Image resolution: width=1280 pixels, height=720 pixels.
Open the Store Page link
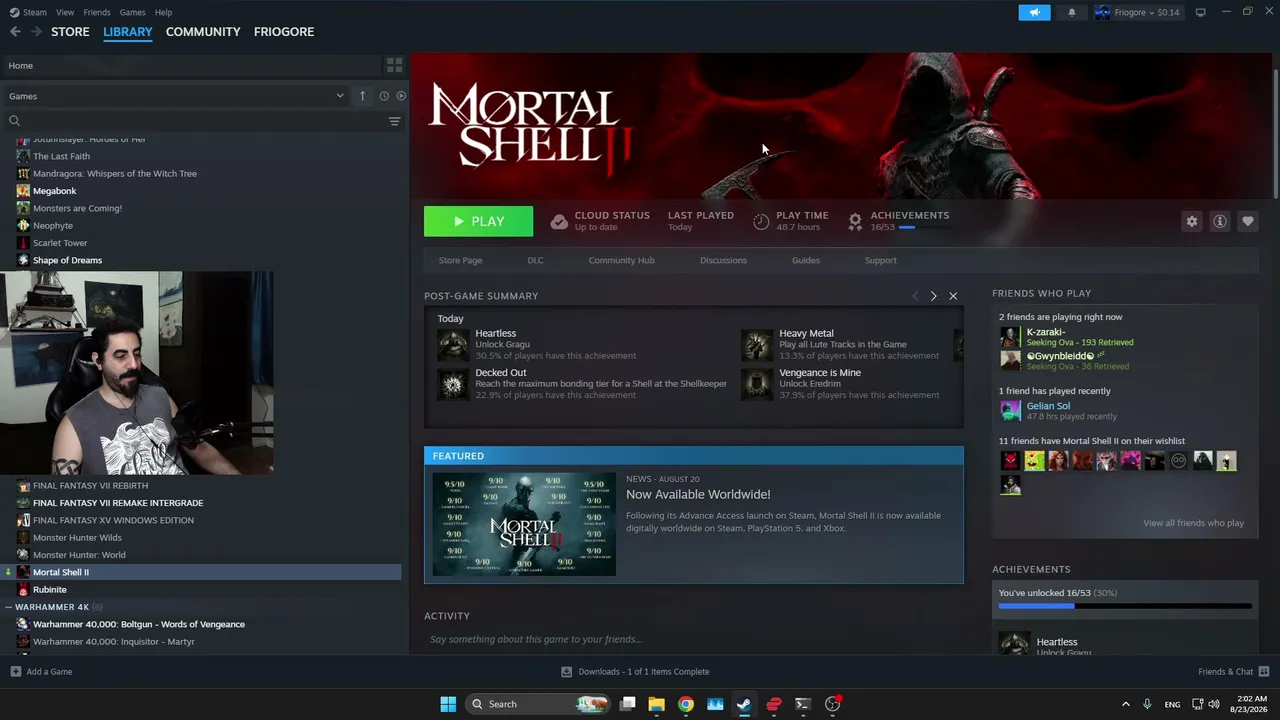pos(460,260)
